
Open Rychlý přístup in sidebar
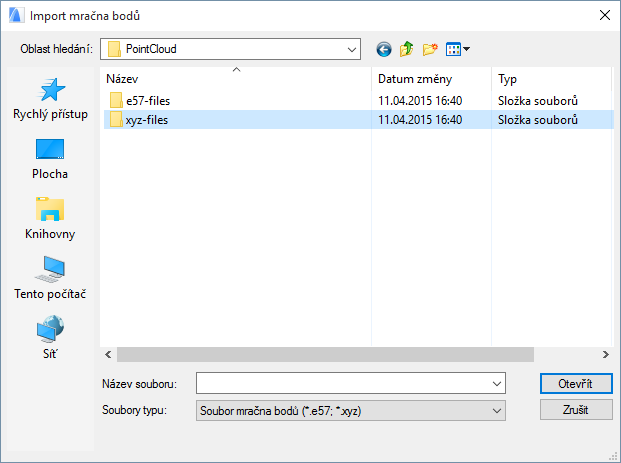pyautogui.click(x=50, y=99)
